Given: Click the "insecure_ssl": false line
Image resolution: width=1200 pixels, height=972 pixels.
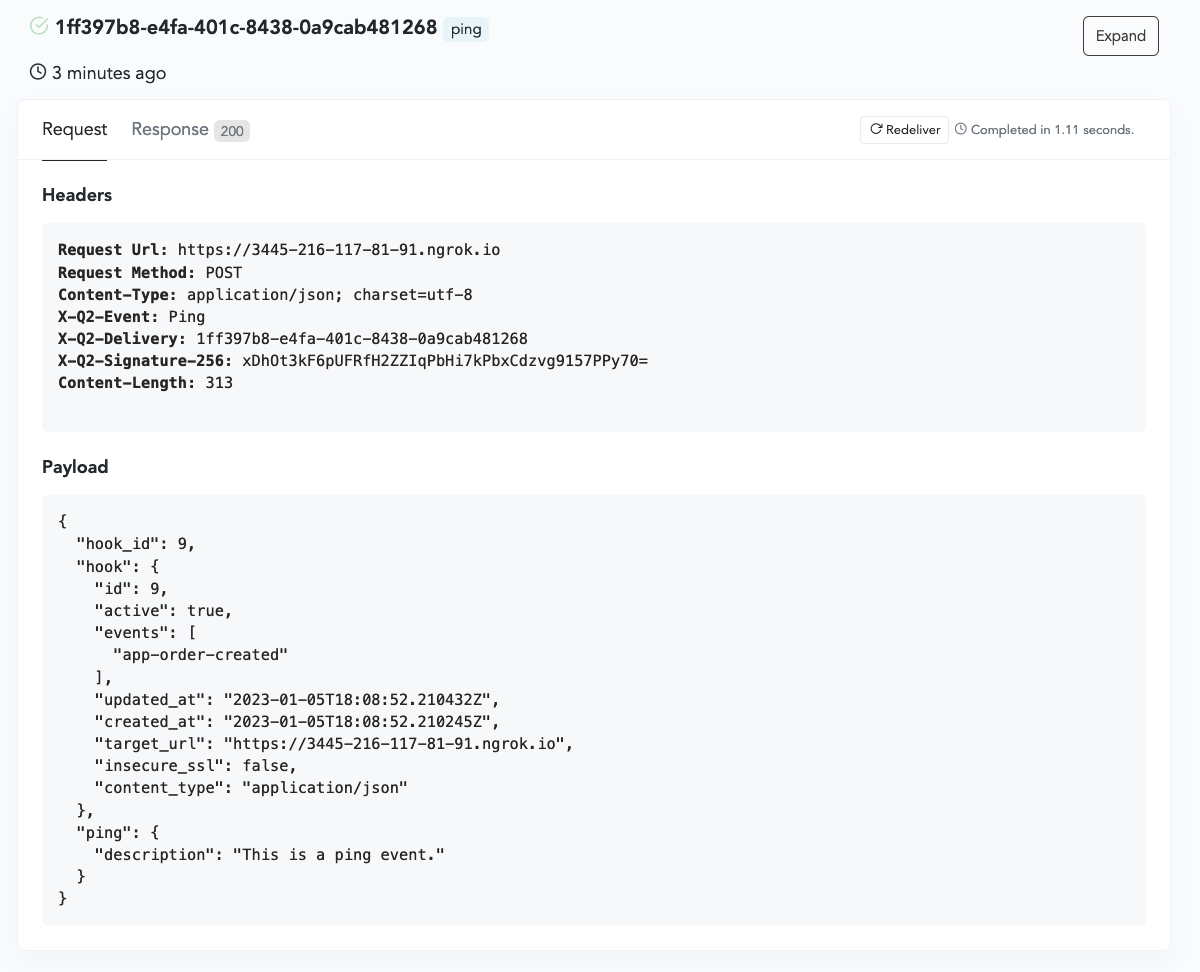Looking at the screenshot, I should click(196, 766).
